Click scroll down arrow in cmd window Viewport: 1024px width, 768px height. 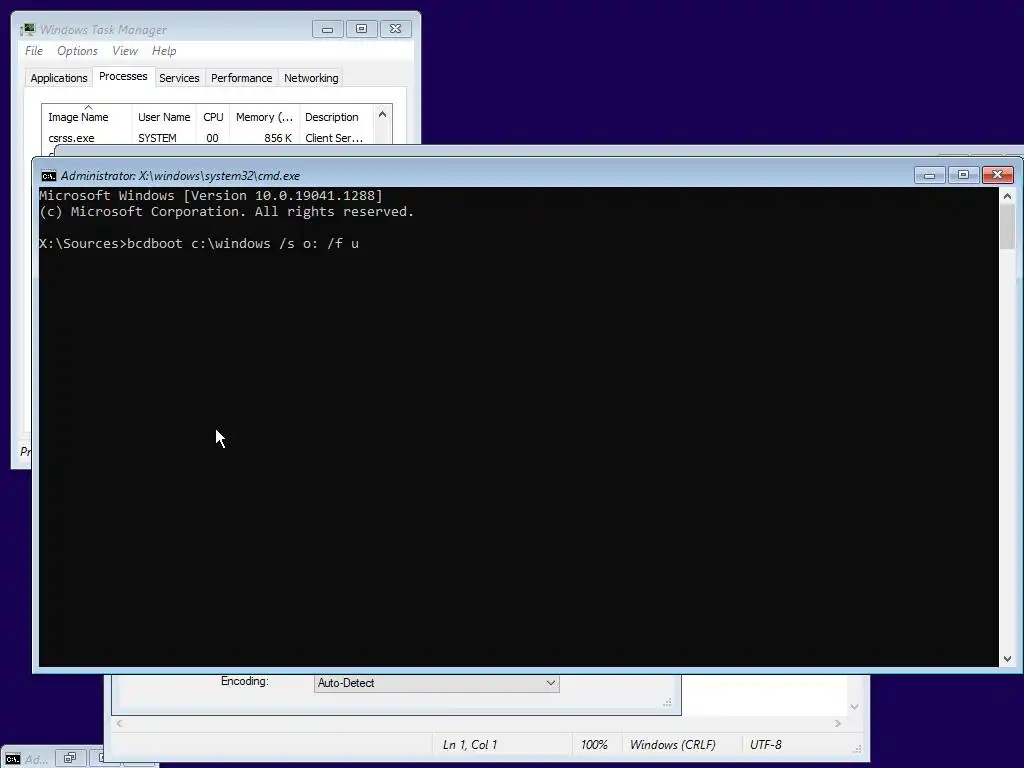click(1007, 659)
